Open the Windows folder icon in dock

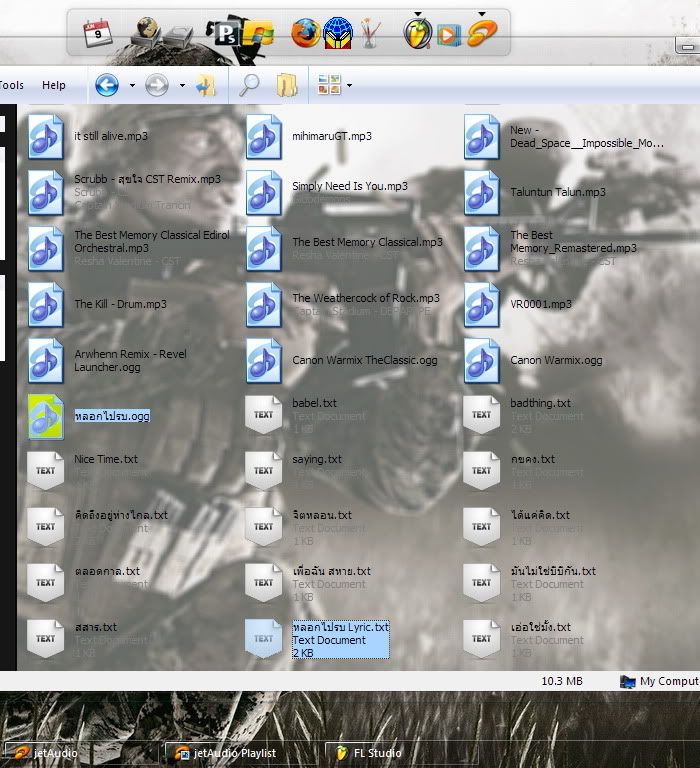[259, 33]
